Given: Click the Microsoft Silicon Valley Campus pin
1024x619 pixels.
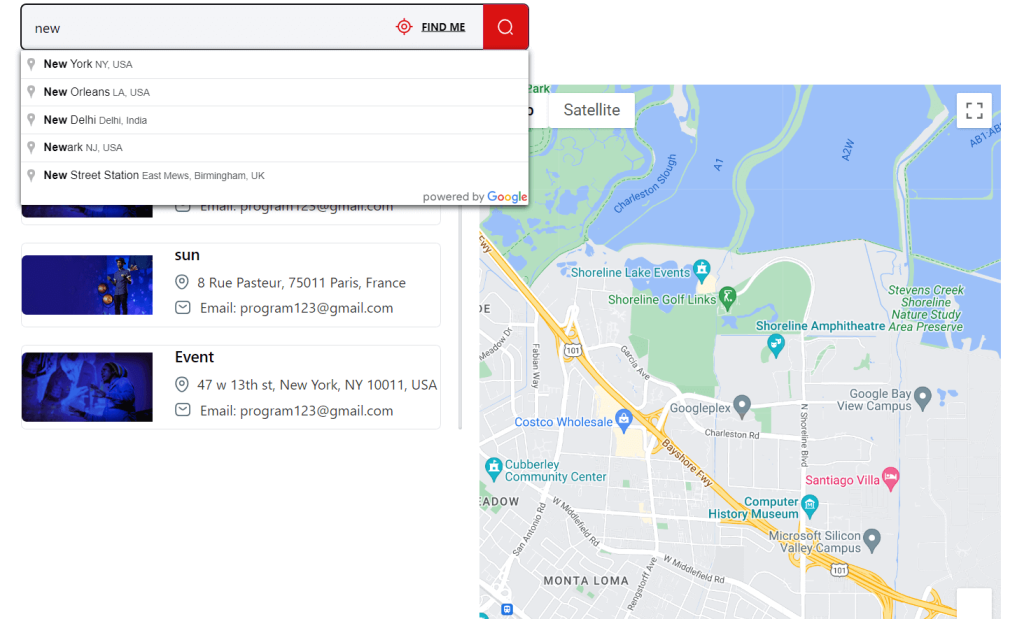Looking at the screenshot, I should coord(872,540).
